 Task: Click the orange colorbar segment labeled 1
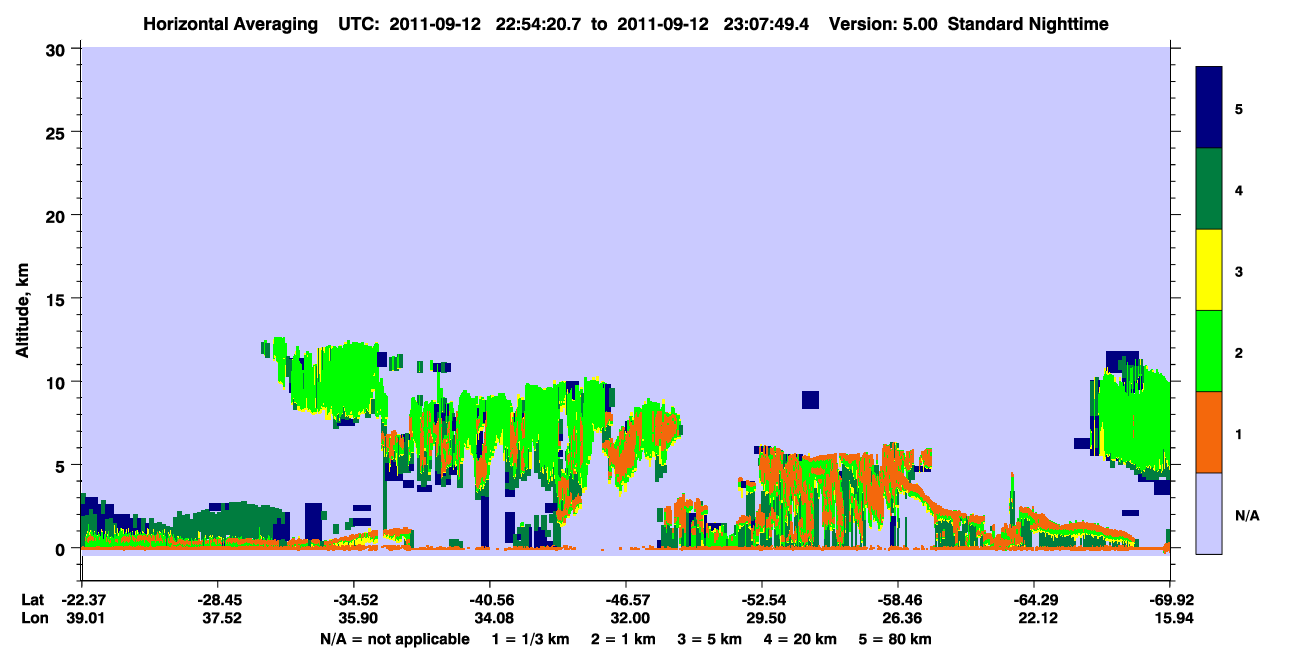click(1209, 432)
